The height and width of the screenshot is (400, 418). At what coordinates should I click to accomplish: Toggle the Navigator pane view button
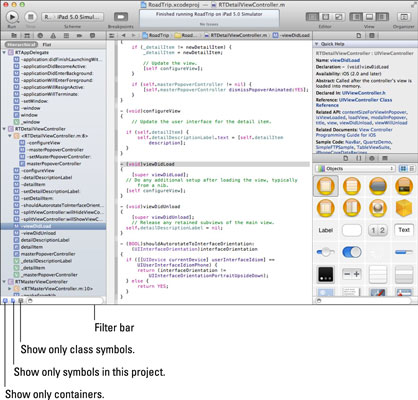coord(356,17)
